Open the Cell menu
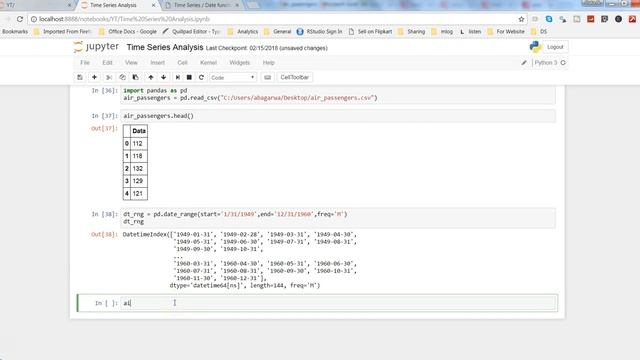 (182, 63)
